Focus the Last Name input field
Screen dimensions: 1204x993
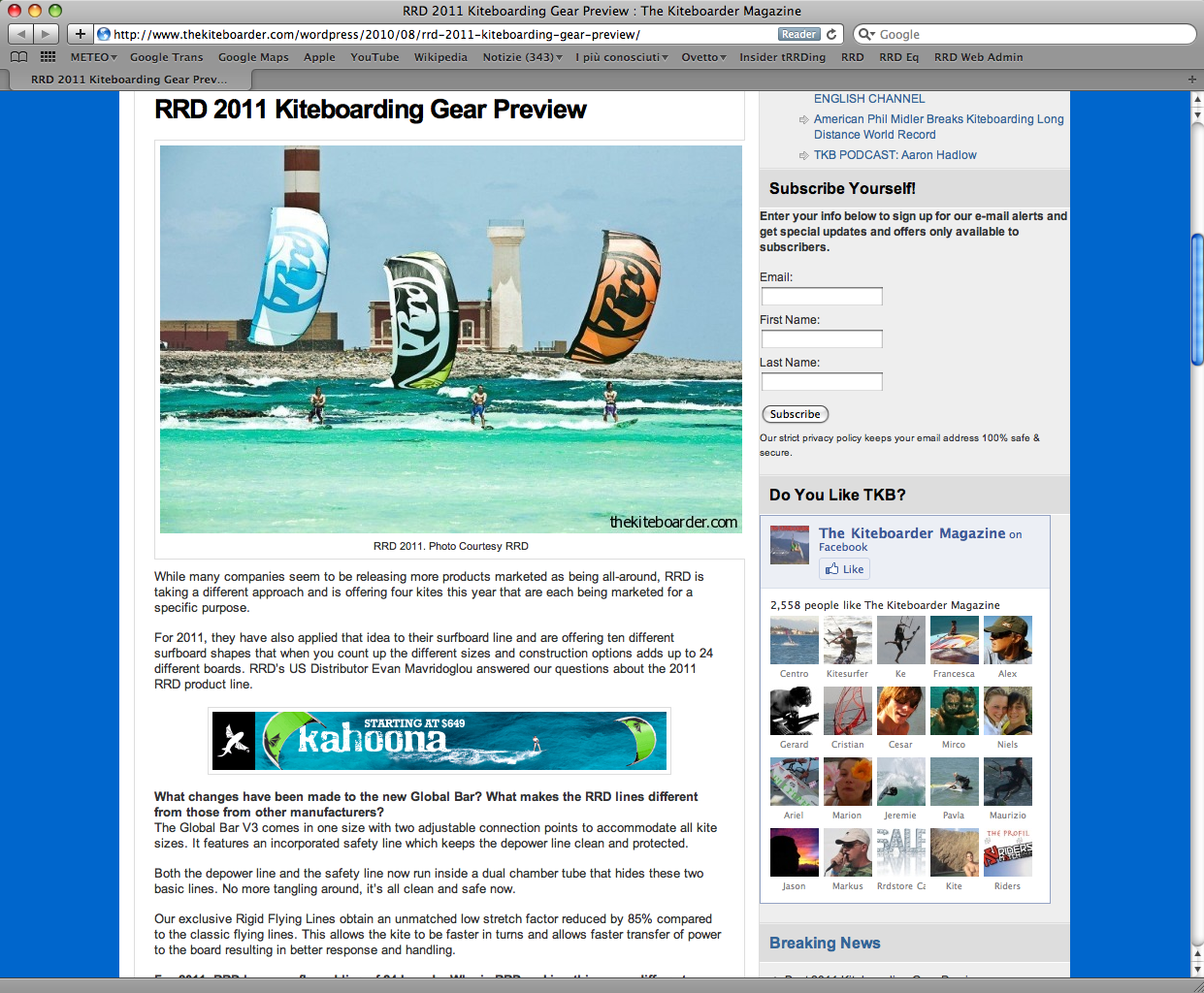pos(822,382)
